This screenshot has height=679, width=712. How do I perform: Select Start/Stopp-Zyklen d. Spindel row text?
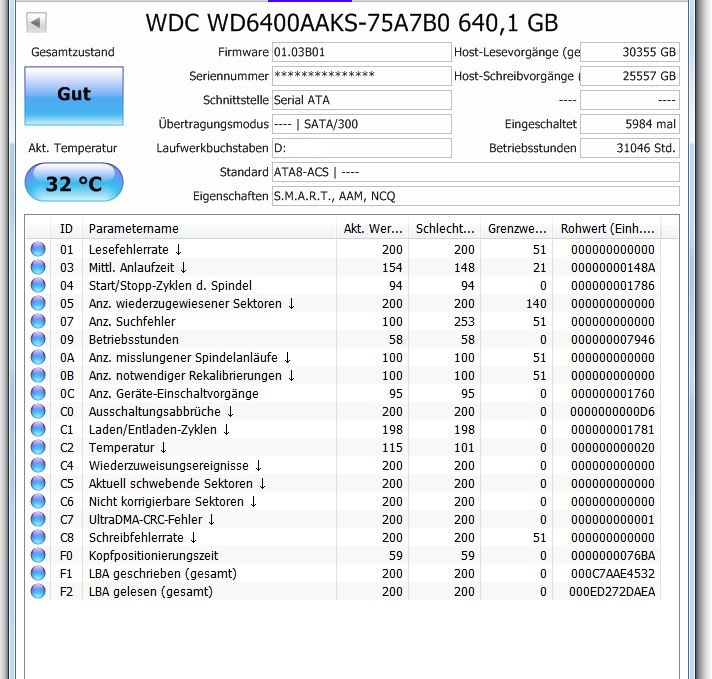170,286
